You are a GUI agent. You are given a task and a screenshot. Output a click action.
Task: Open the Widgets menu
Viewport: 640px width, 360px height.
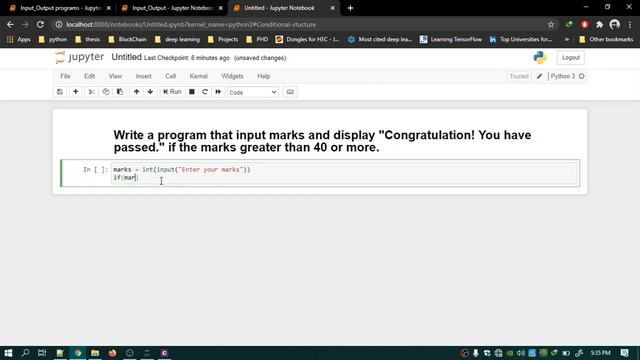[232, 76]
